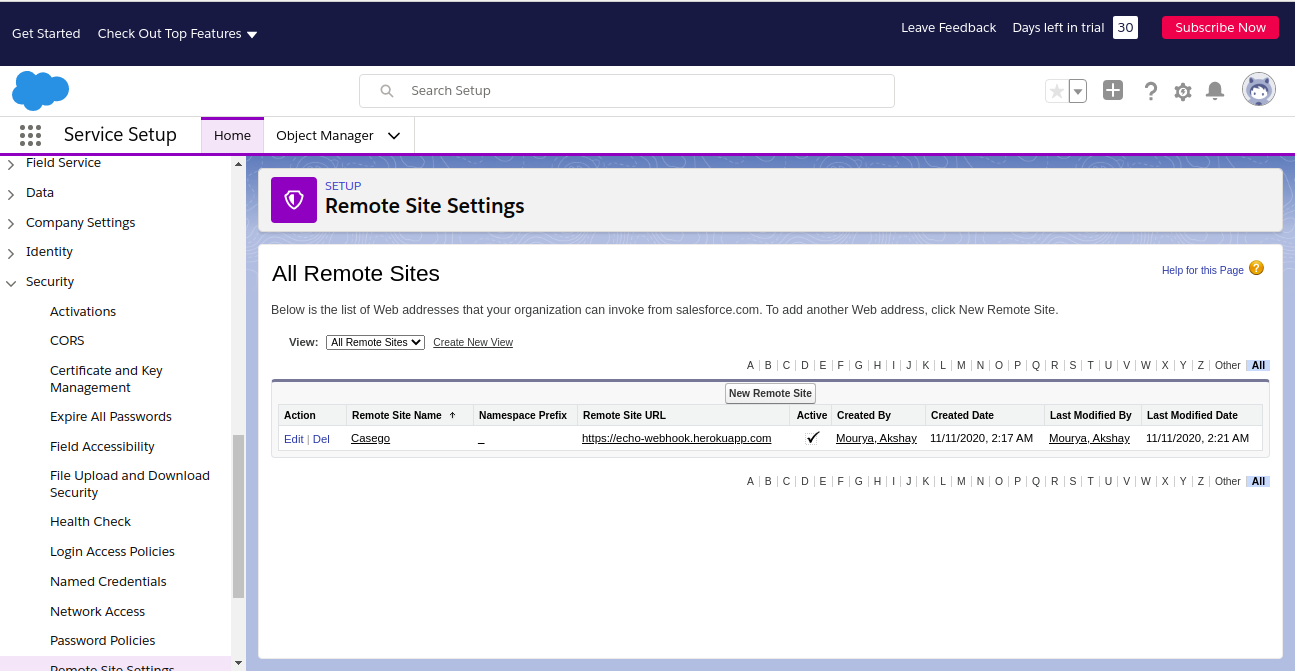Filter by letter A in top alphabet bar

tap(750, 366)
